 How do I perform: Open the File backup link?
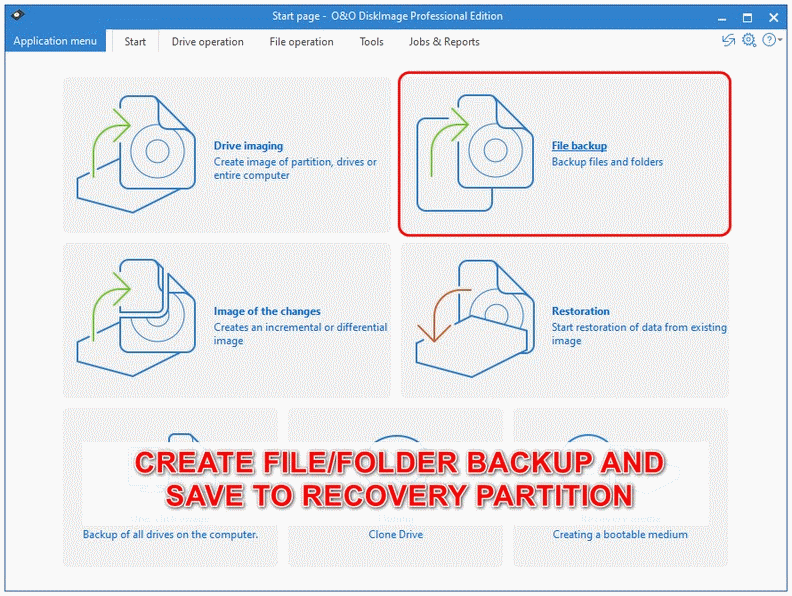pyautogui.click(x=579, y=146)
